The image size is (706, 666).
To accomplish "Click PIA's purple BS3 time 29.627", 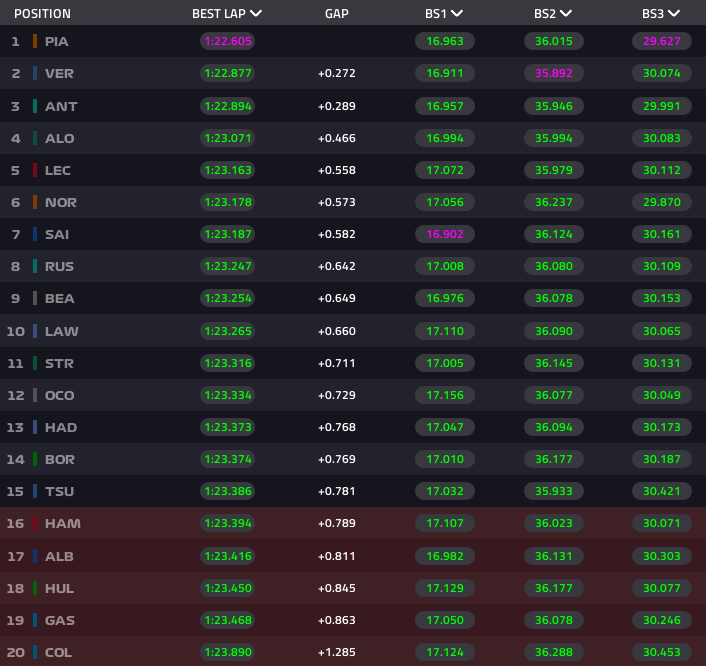I will point(661,41).
